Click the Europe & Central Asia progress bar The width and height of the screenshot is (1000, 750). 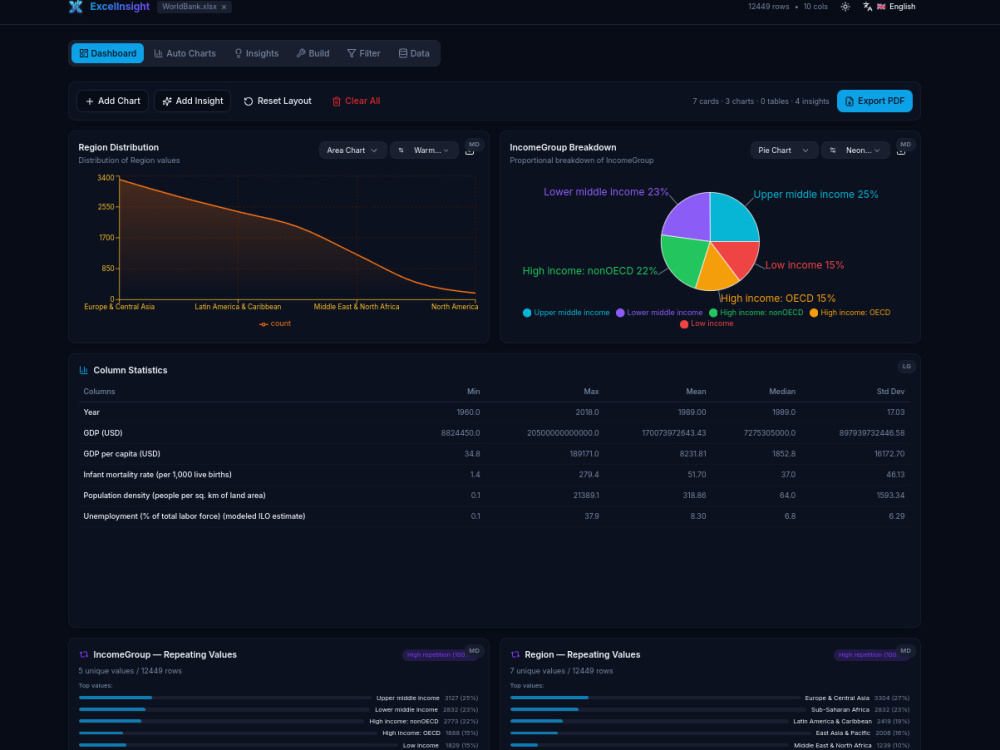655,698
